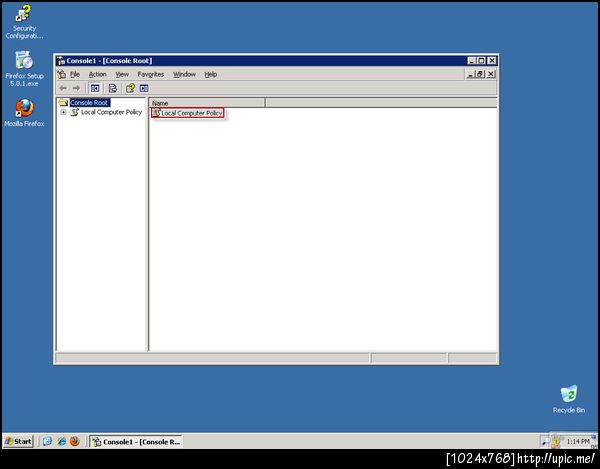Select the Recycle Bin desktop icon
The height and width of the screenshot is (469, 600).
pyautogui.click(x=569, y=399)
